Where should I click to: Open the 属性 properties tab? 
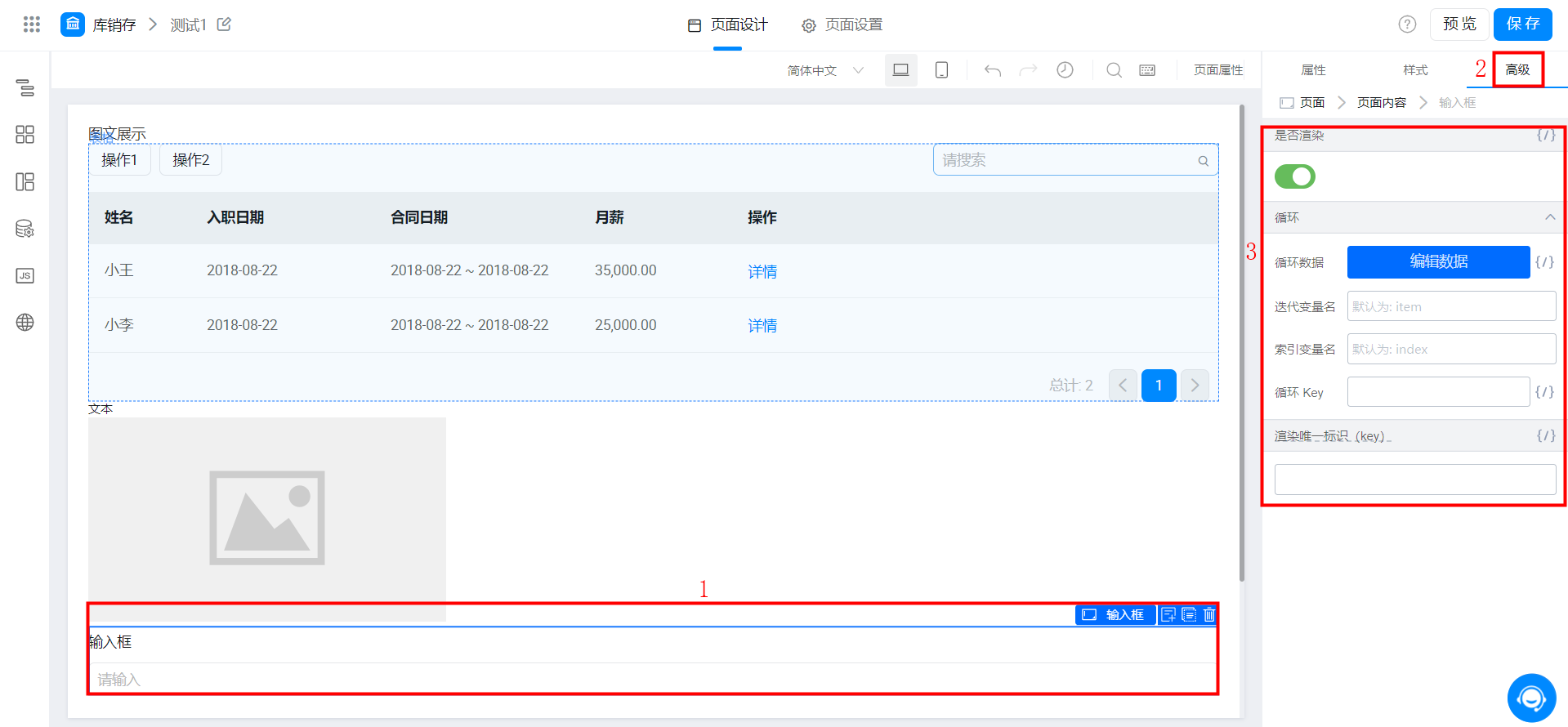(x=1313, y=70)
